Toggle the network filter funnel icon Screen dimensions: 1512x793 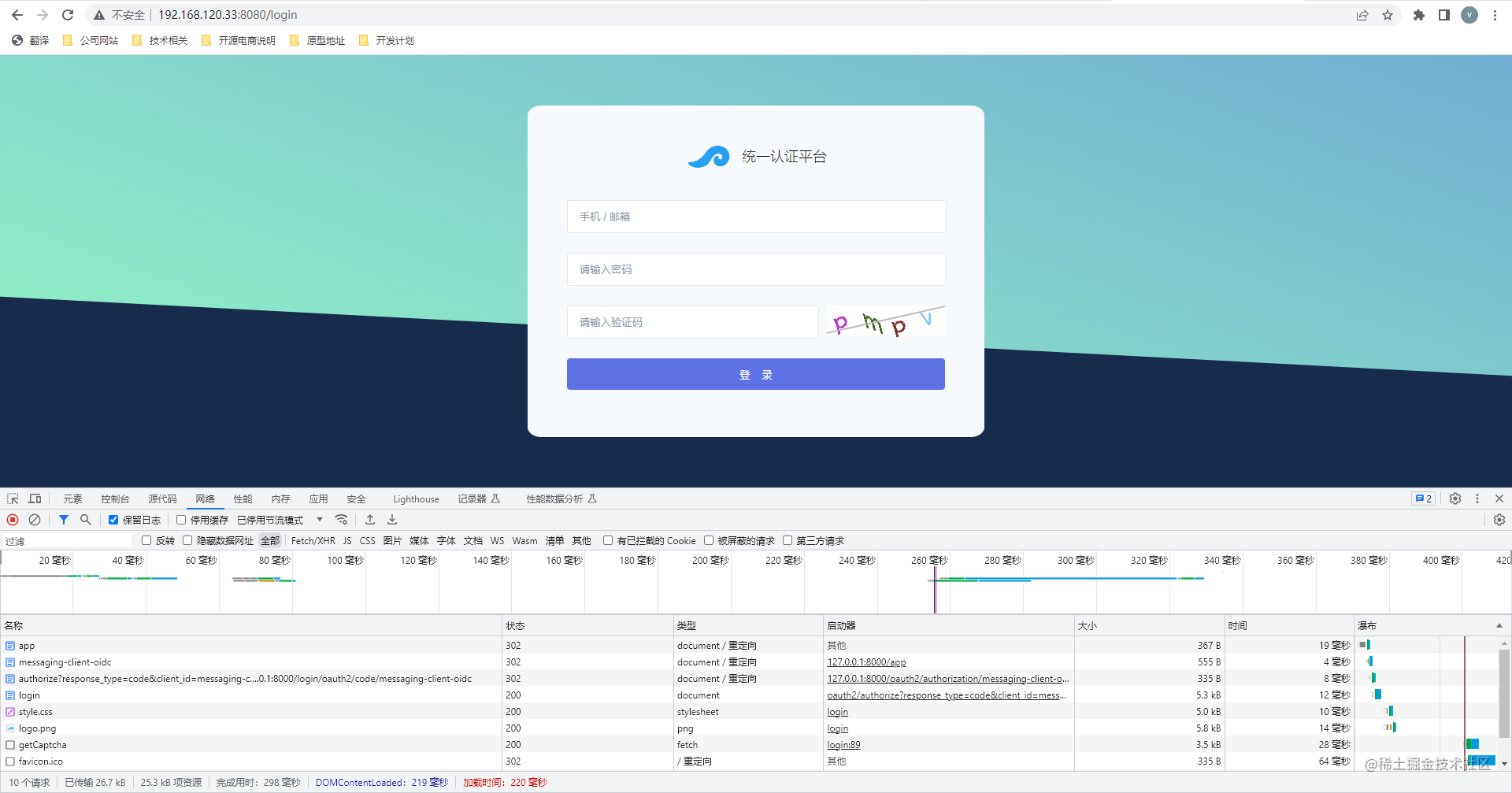coord(64,520)
